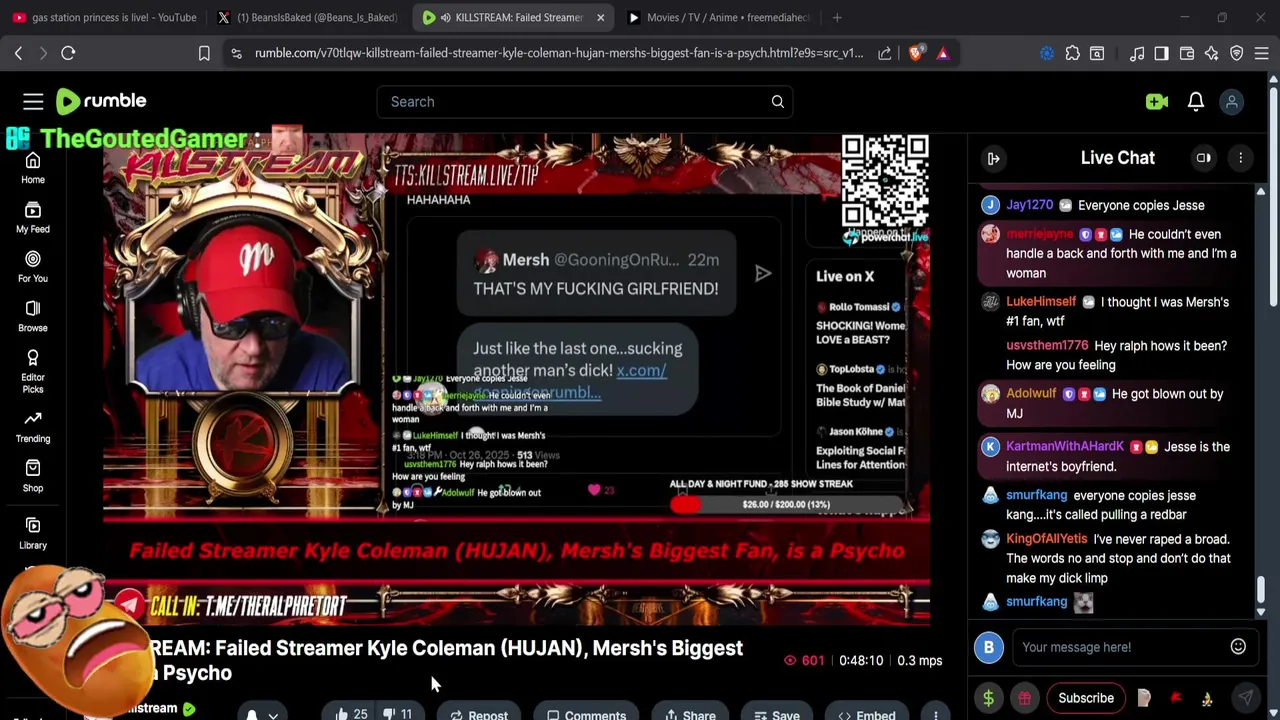
Task: Click the Brave Shields lion icon
Action: coord(916,53)
